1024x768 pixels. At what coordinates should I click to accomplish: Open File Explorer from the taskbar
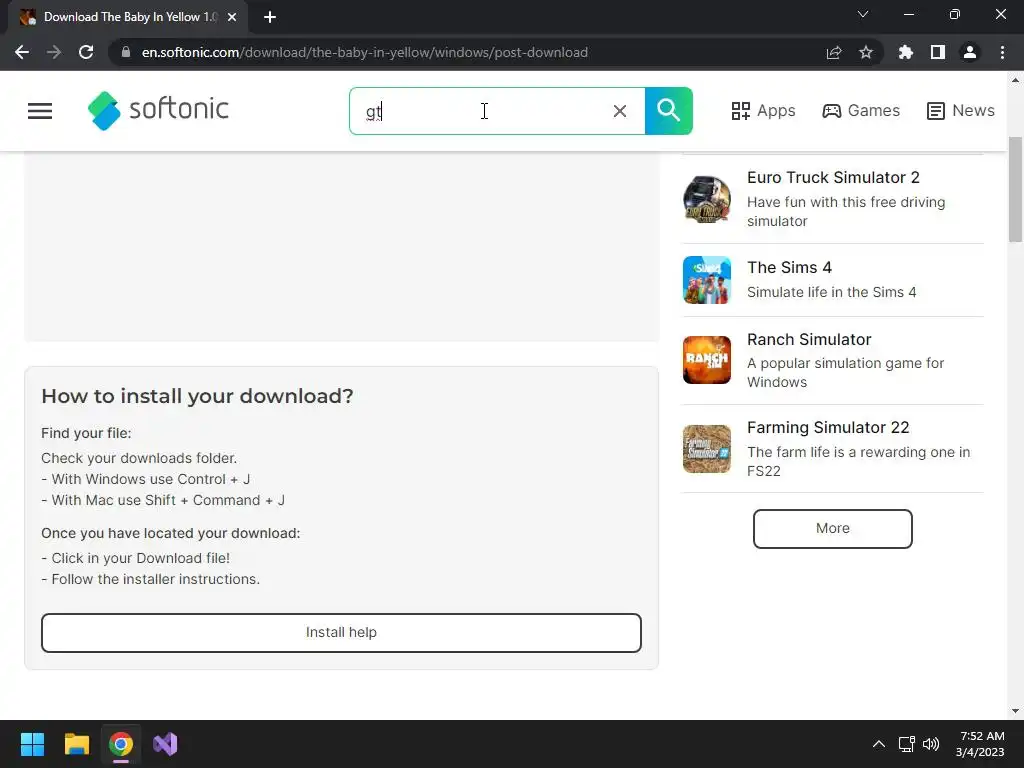(76, 744)
